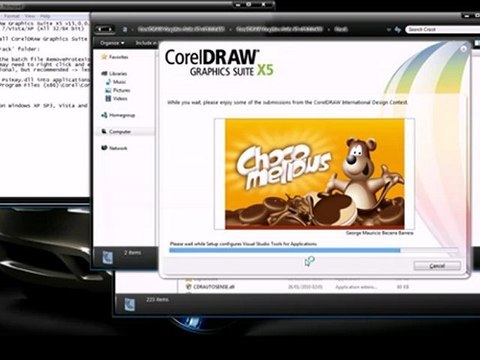The height and width of the screenshot is (360, 480).
Task: Close the Notepad window
Action: tap(264, 5)
